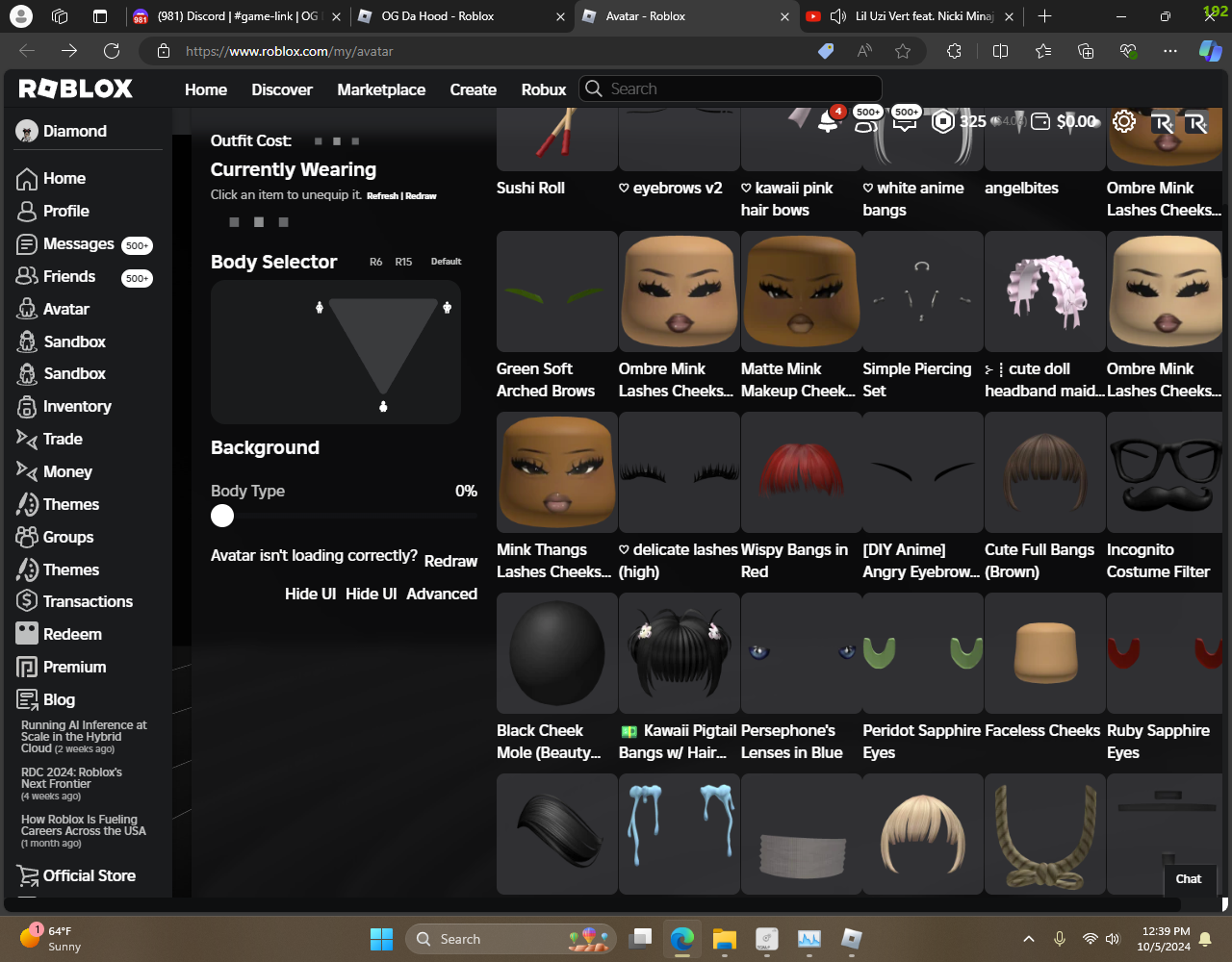
Task: Open the Edge Favorites list icon
Action: (1043, 51)
